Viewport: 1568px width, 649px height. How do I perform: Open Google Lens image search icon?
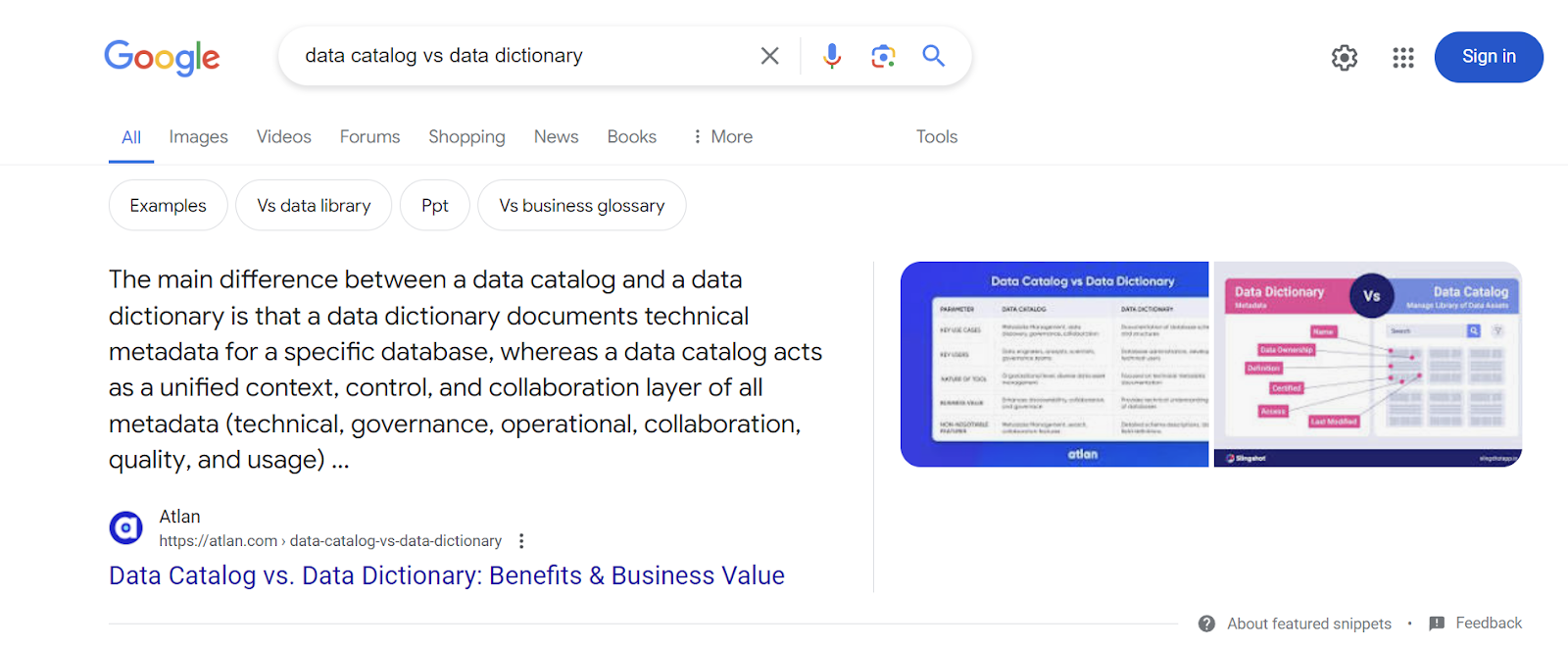(x=883, y=56)
